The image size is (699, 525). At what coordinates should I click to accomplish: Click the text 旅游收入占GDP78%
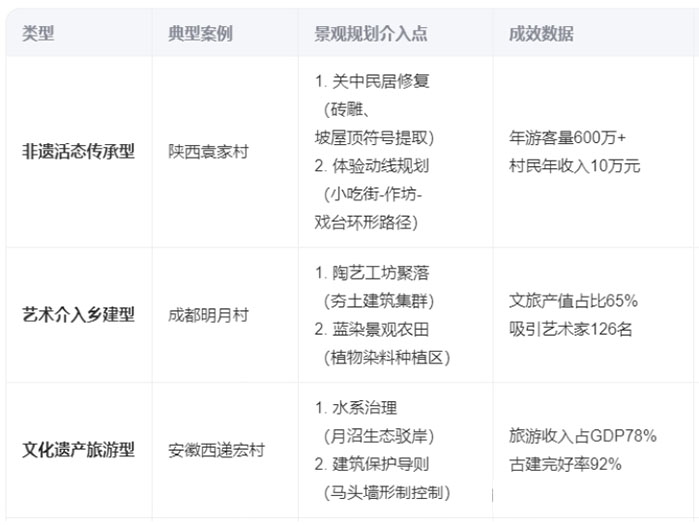click(583, 436)
